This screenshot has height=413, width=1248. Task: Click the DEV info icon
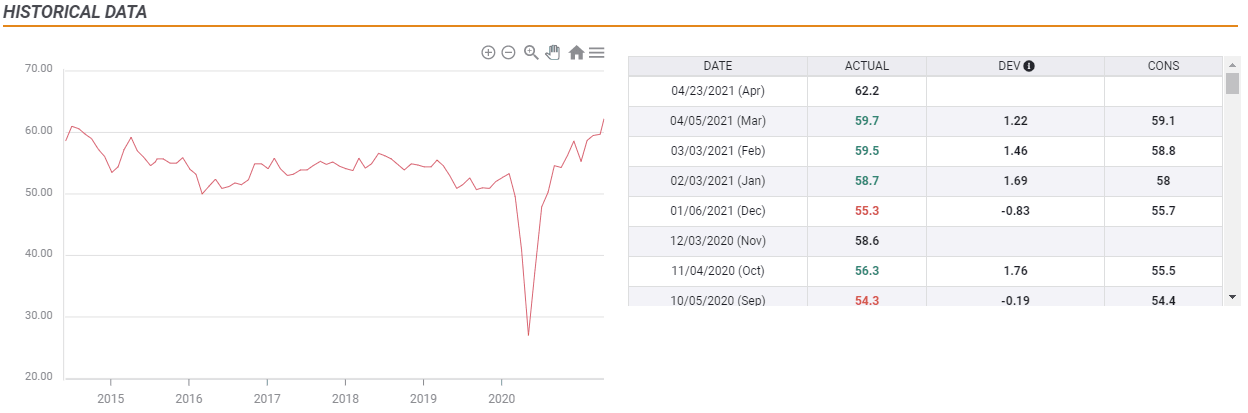[x=1029, y=66]
